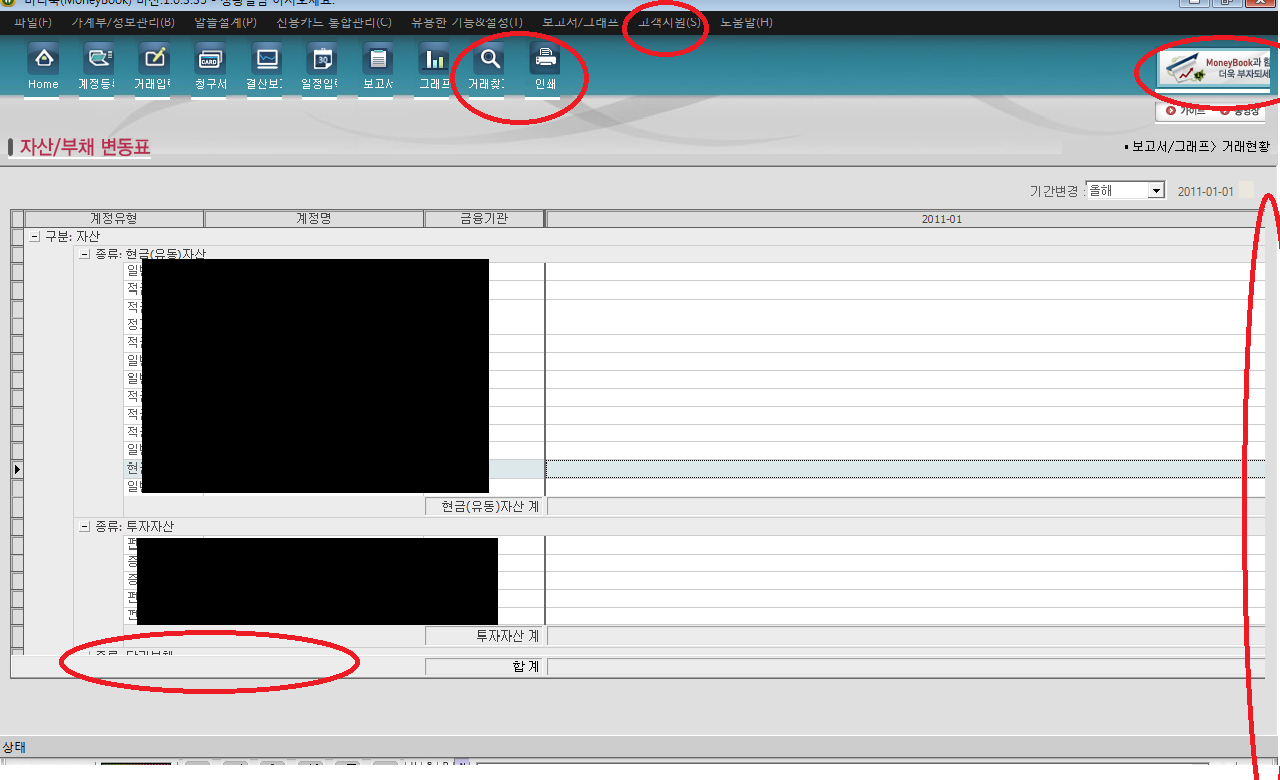Image resolution: width=1280 pixels, height=780 pixels.
Task: Collapse the 종류: 현금(유동)자산 group
Action: point(85,254)
